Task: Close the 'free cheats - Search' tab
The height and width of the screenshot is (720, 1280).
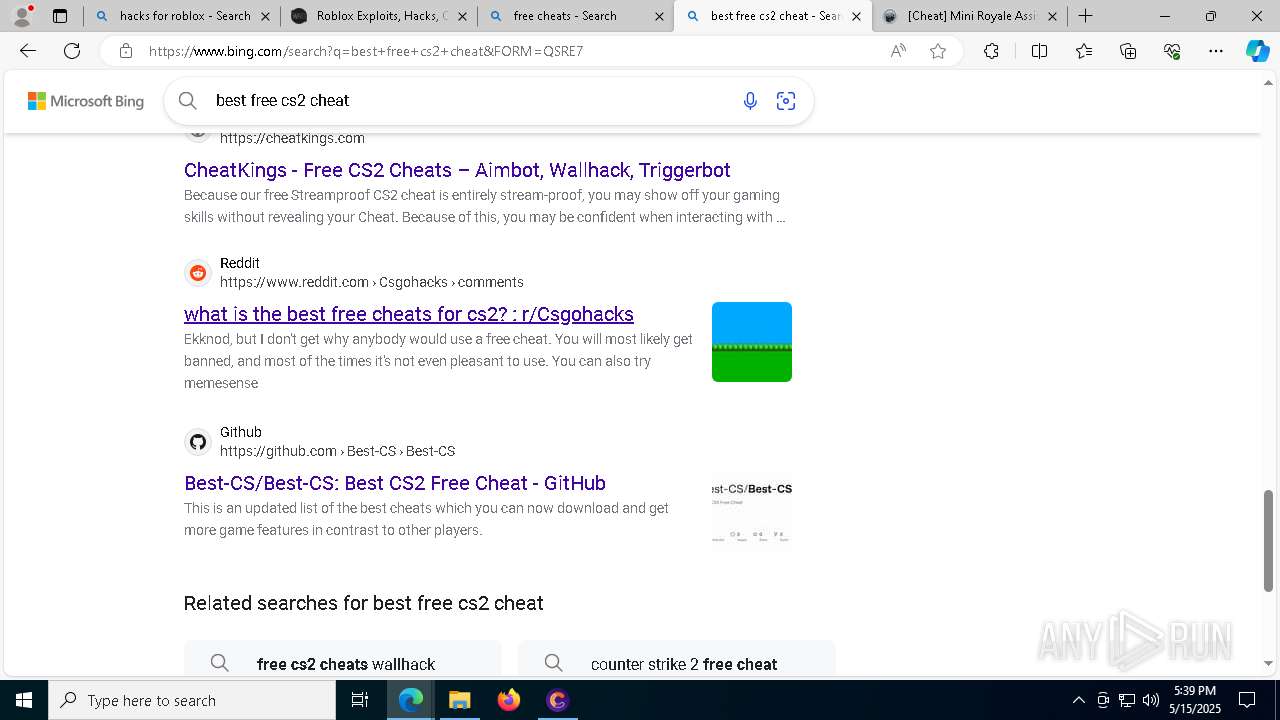Action: click(x=659, y=16)
